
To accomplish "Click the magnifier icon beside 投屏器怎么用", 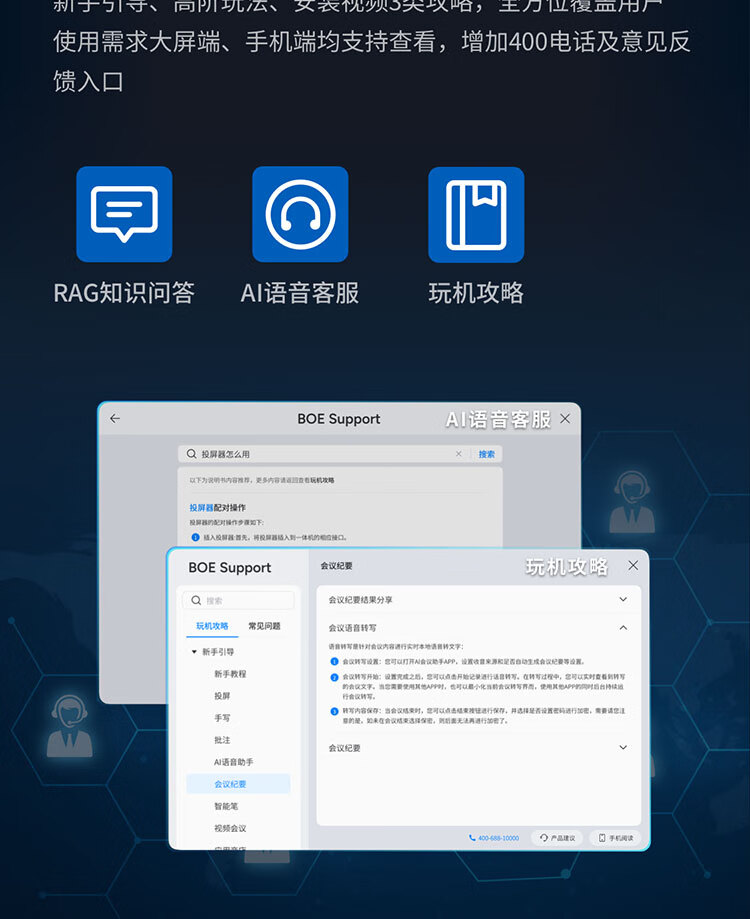I will click(192, 454).
